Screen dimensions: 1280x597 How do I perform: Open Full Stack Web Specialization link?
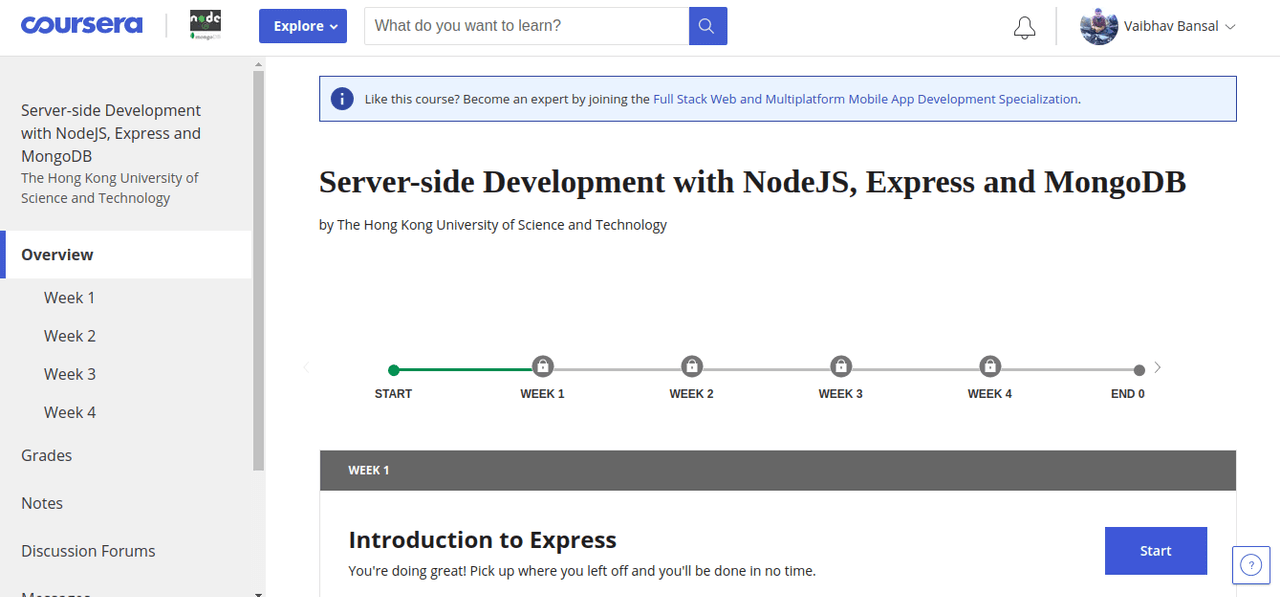pos(865,99)
